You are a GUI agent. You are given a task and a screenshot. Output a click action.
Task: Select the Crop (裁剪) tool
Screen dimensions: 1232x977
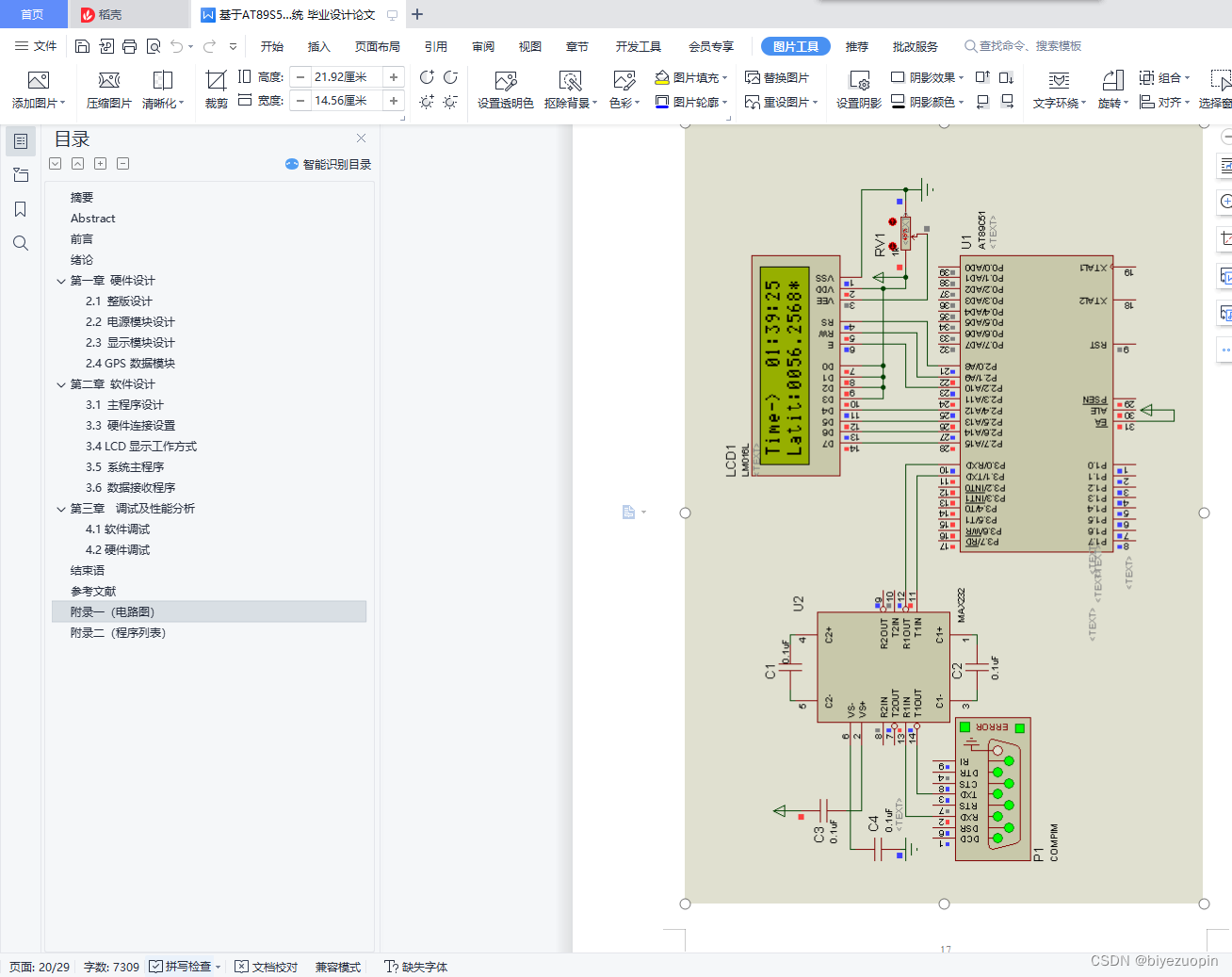pos(217,80)
